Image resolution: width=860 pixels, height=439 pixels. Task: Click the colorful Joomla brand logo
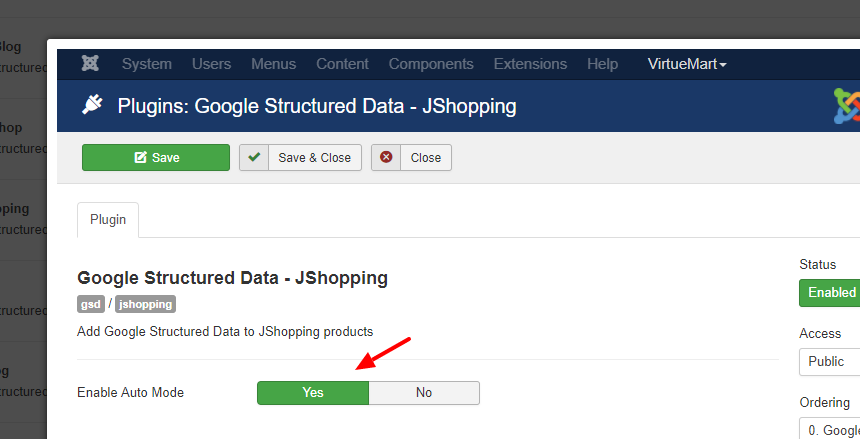pos(847,105)
